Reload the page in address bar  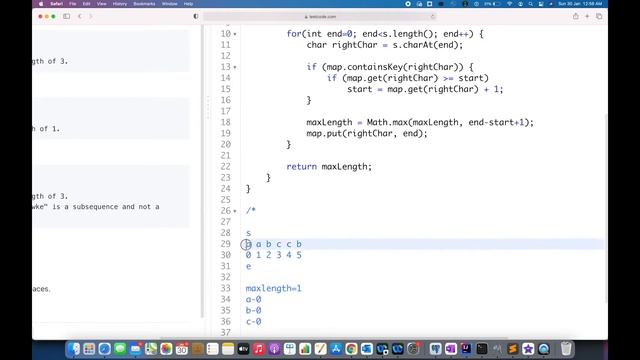[x=433, y=17]
